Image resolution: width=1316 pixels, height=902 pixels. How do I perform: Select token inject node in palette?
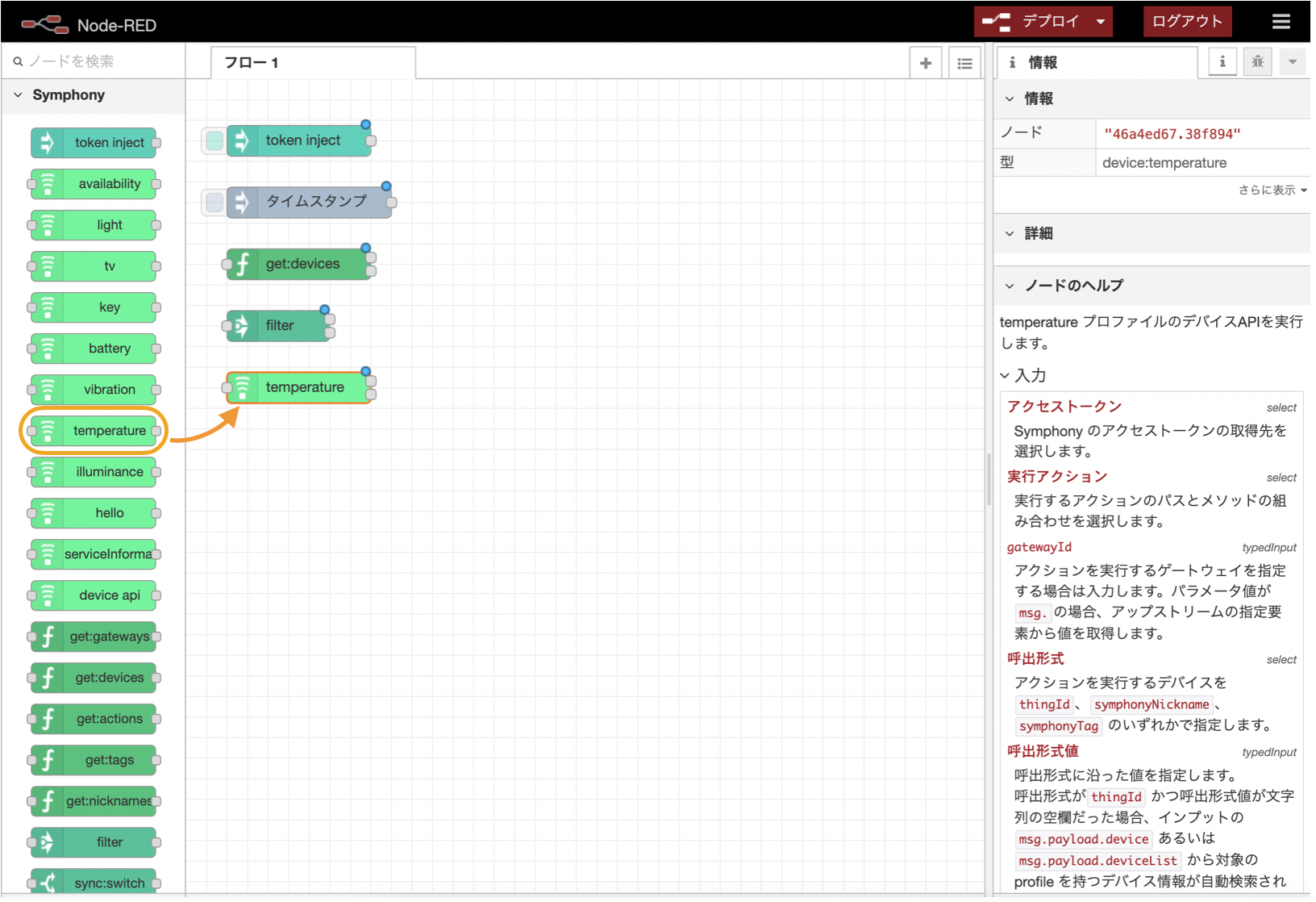(94, 144)
